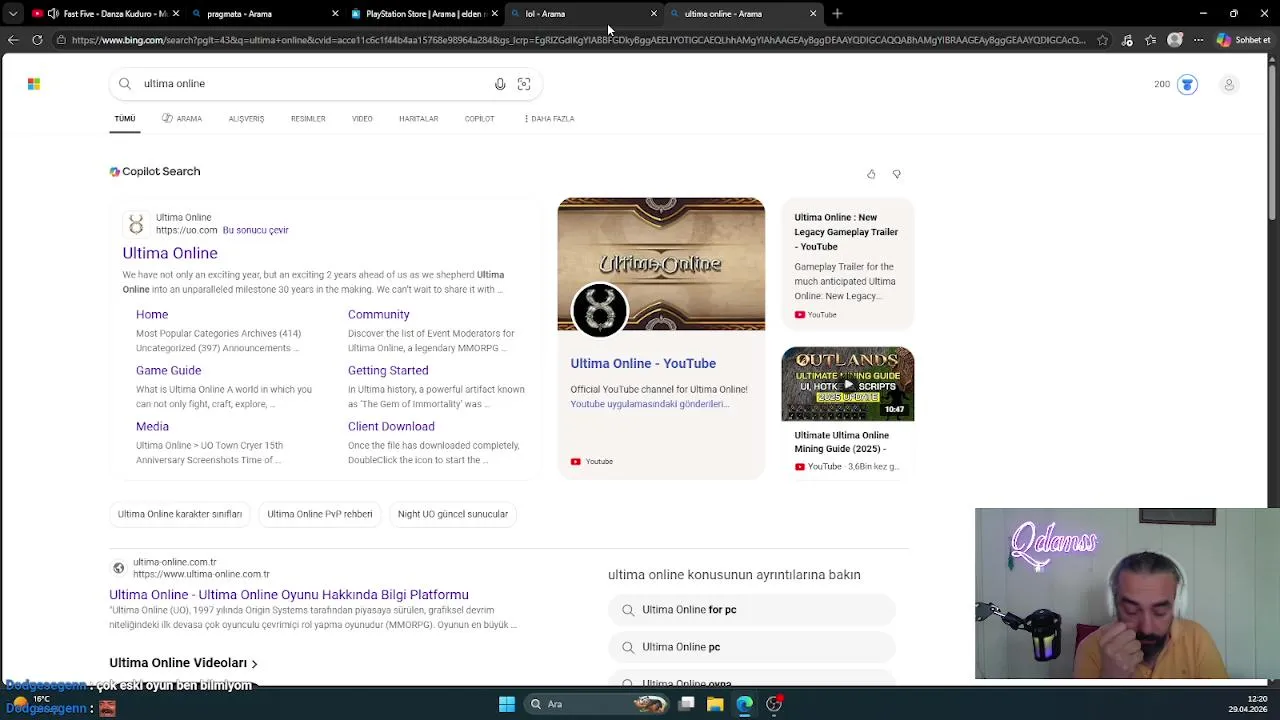Open the Rewards medal icon next to 200
The image size is (1280, 720).
click(x=1187, y=84)
